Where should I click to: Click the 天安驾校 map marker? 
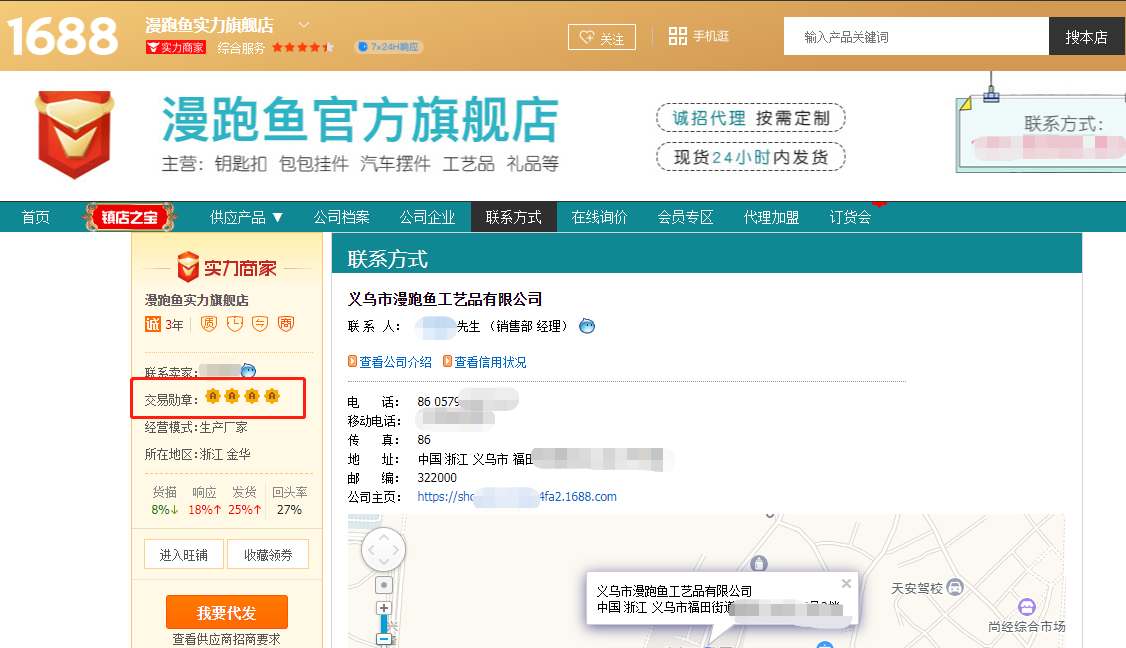[954, 588]
